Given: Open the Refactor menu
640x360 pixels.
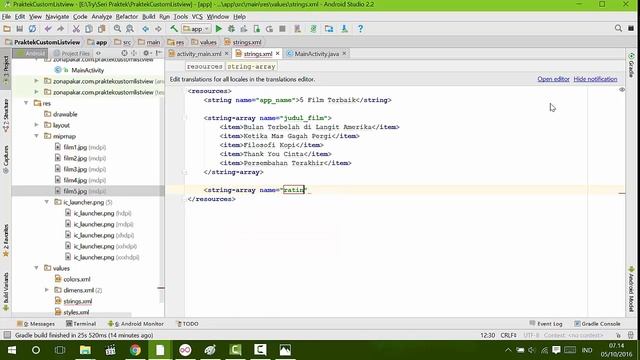Looking at the screenshot, I should tap(127, 17).
